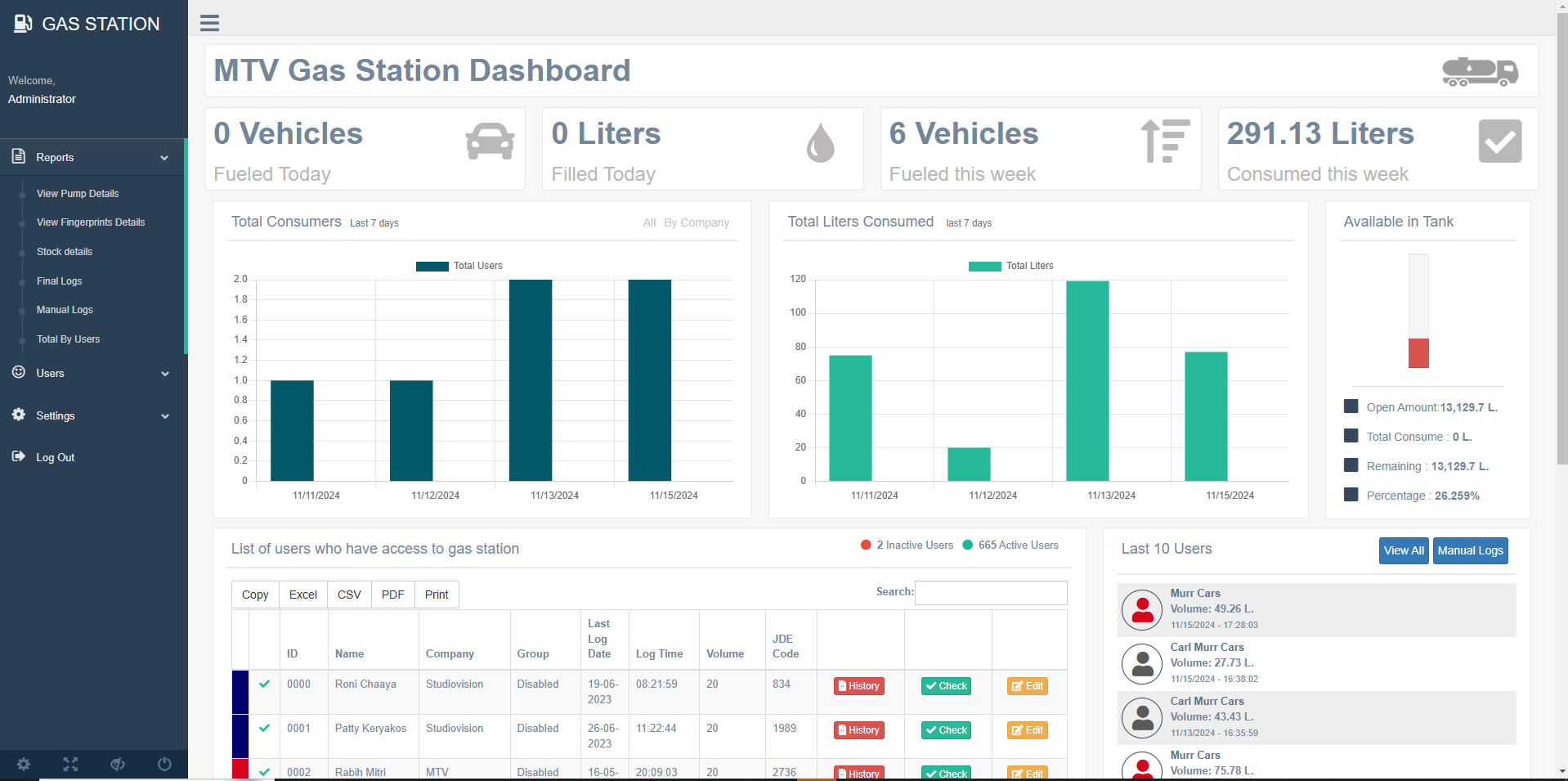Click History button for Roni Chaaya

(x=858, y=686)
